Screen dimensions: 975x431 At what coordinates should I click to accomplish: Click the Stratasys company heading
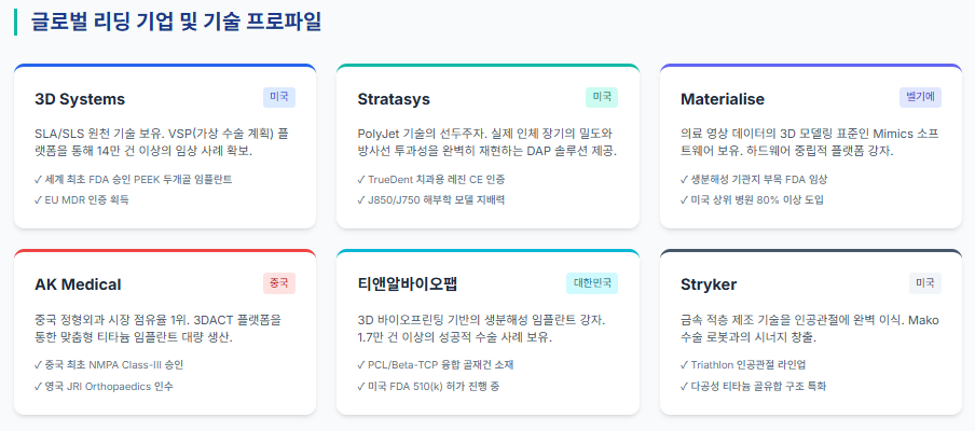pos(394,99)
